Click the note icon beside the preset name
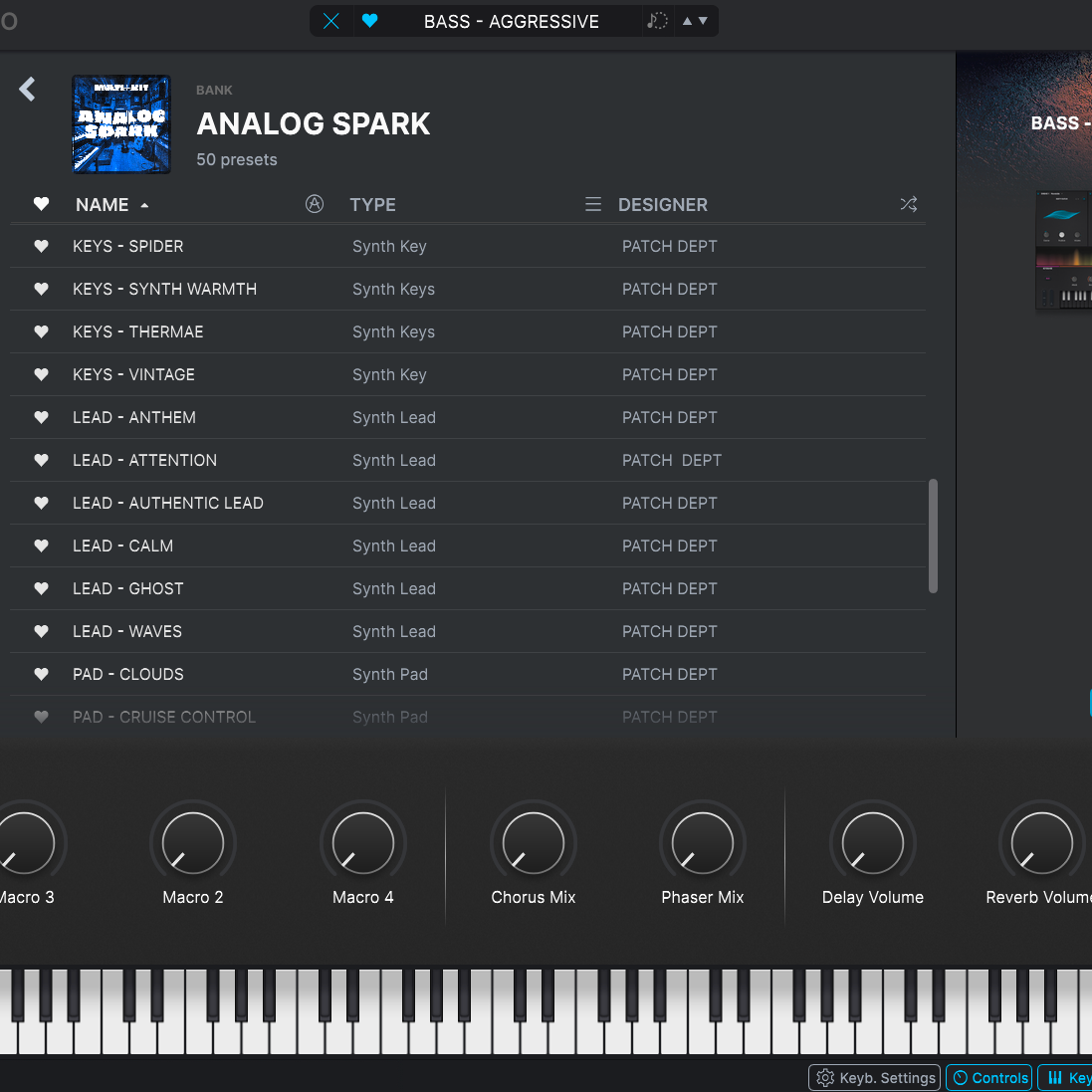 point(657,21)
